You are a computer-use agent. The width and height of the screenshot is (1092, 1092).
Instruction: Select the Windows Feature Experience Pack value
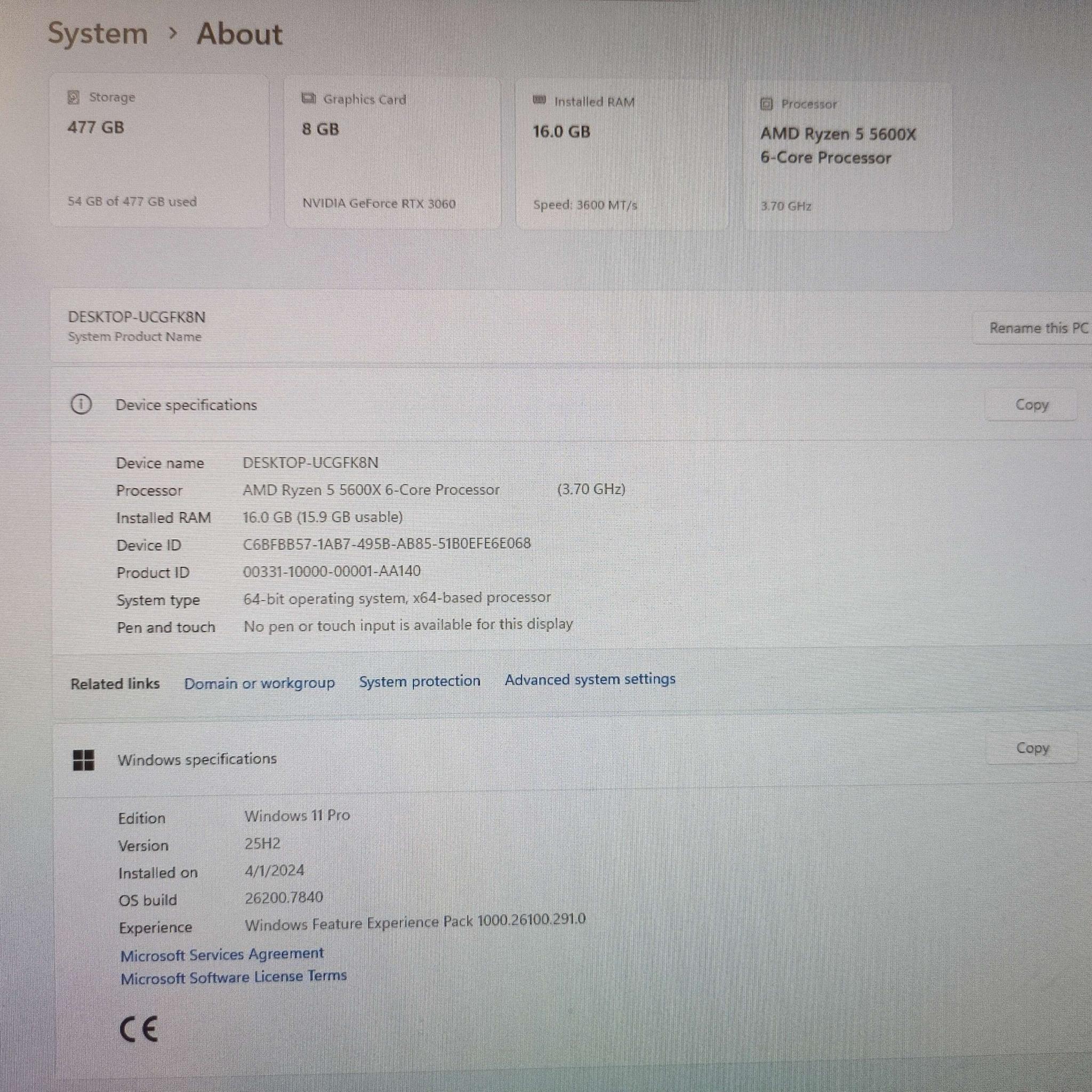point(415,922)
